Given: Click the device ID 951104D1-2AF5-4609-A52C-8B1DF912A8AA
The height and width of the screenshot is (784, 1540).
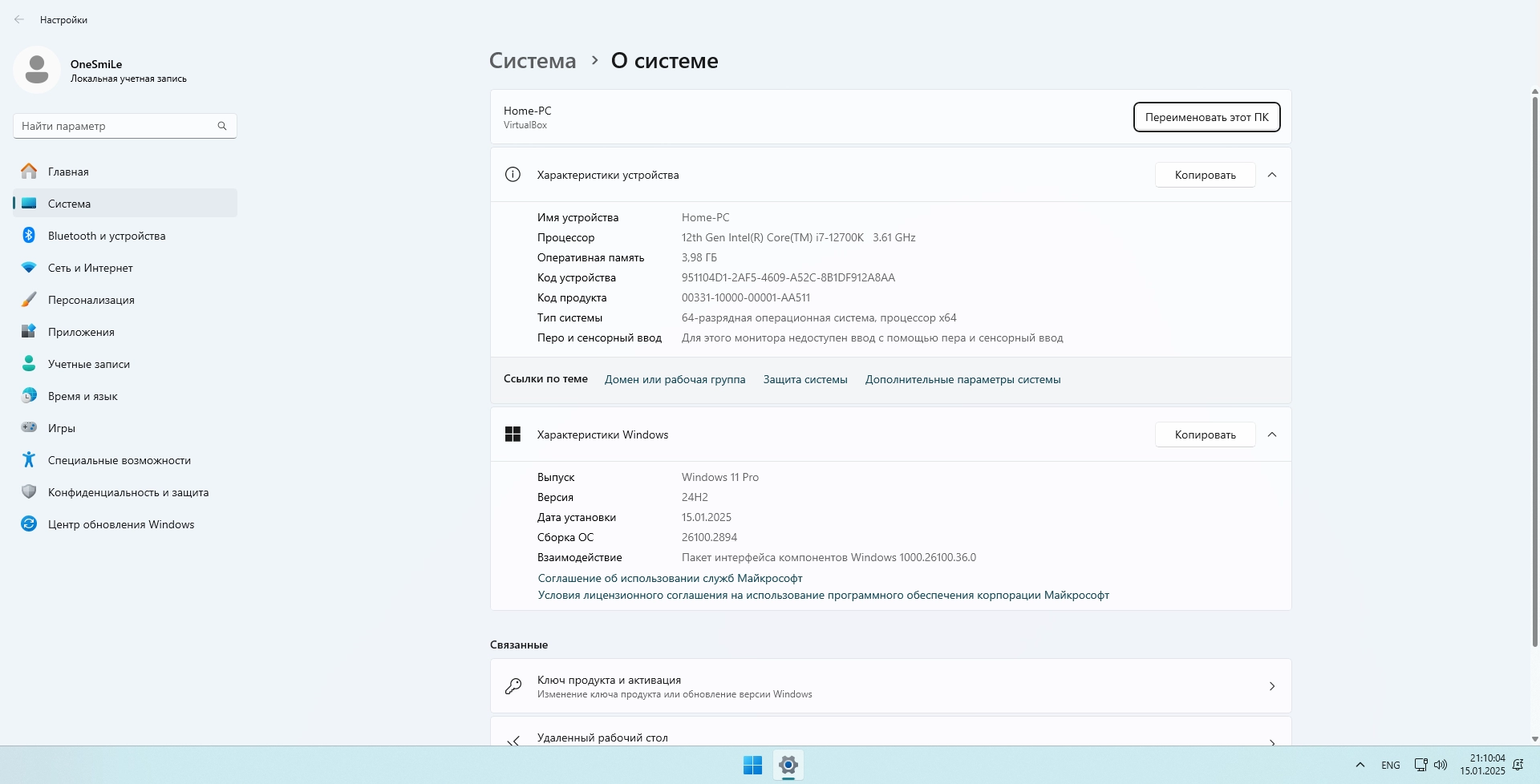Looking at the screenshot, I should (x=788, y=277).
